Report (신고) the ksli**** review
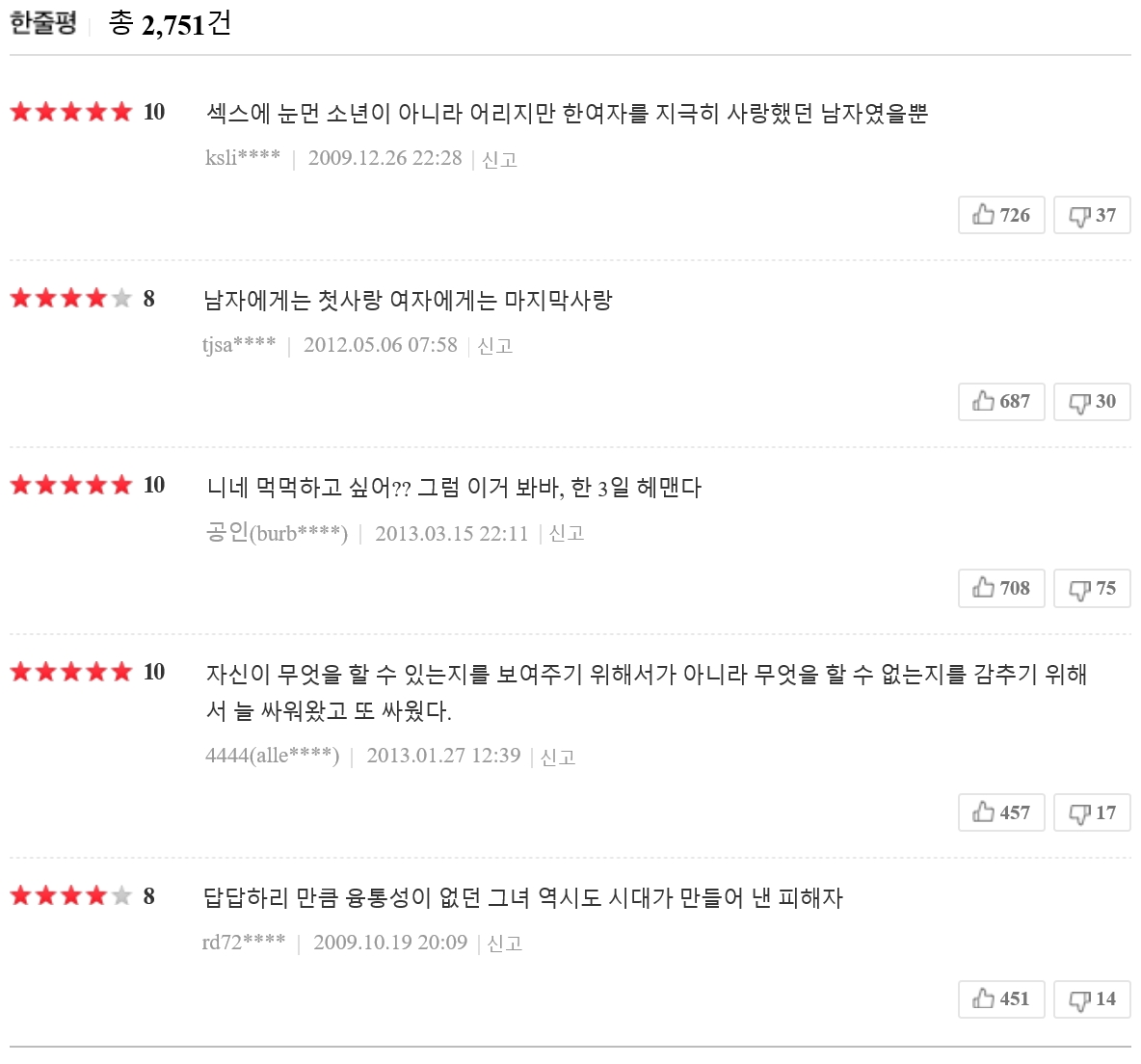 [499, 159]
